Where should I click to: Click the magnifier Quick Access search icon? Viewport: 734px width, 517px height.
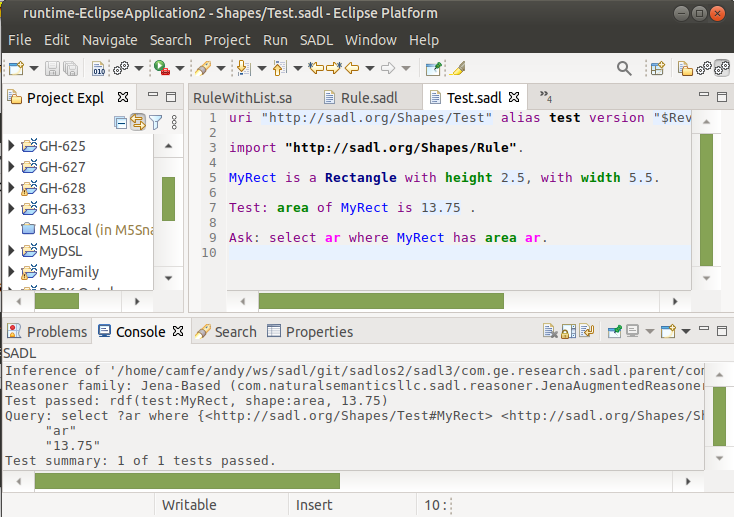pyautogui.click(x=624, y=68)
